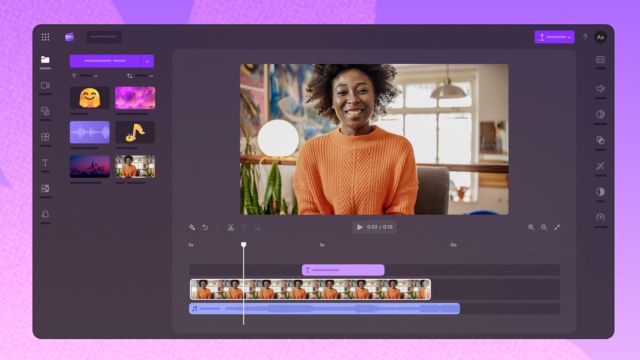Open the Speed gauge icon

click(600, 217)
